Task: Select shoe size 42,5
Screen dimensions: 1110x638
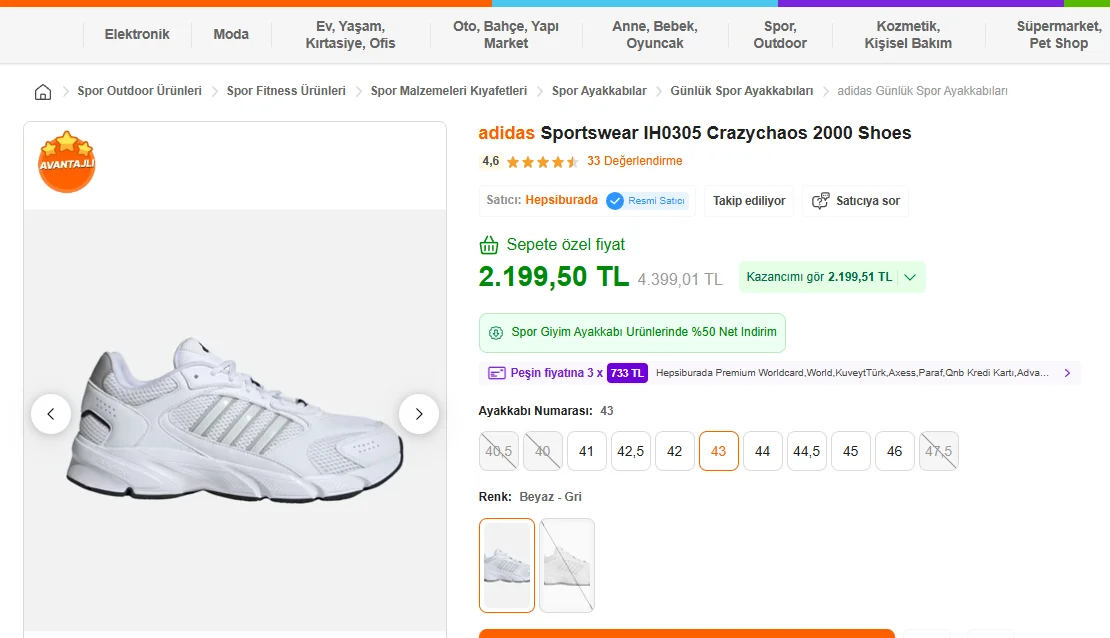Action: [631, 451]
